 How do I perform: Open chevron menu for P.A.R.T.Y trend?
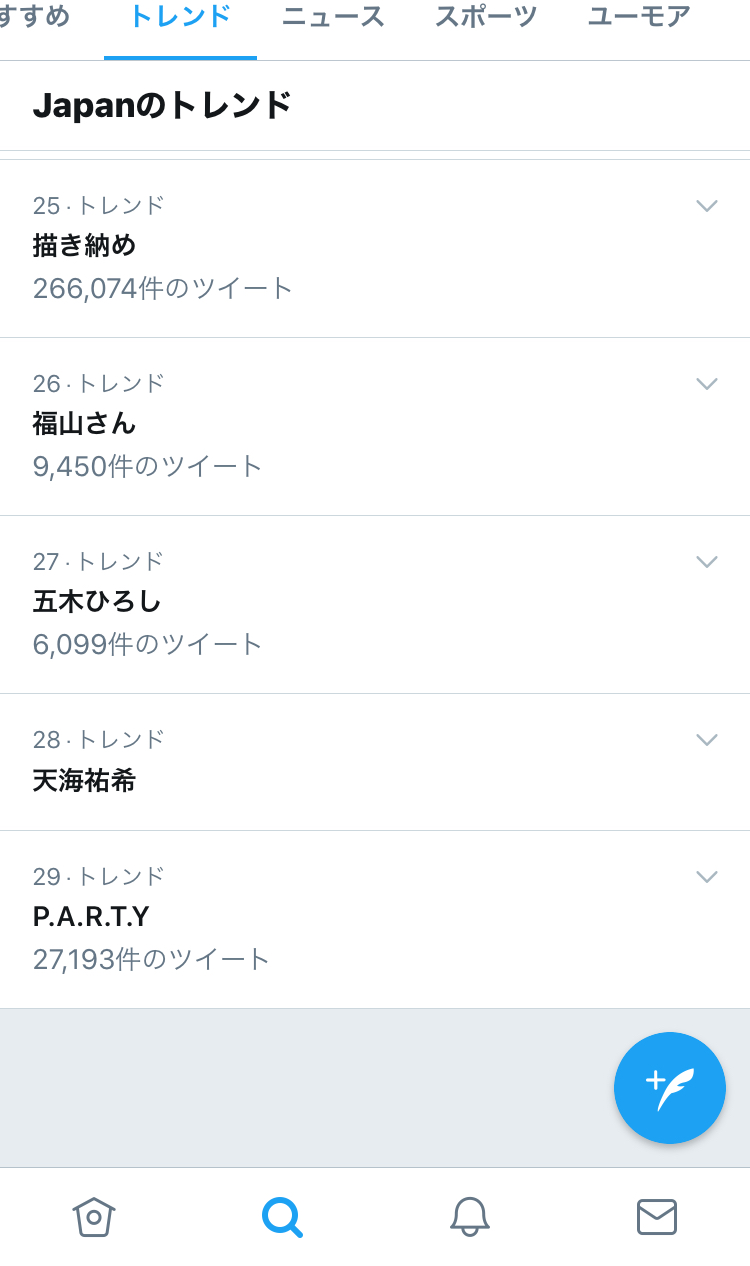click(x=707, y=877)
